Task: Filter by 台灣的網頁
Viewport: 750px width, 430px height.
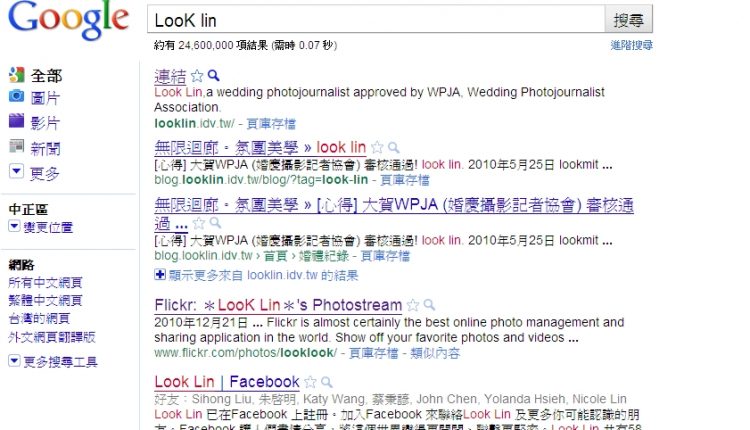Action: coord(39,318)
